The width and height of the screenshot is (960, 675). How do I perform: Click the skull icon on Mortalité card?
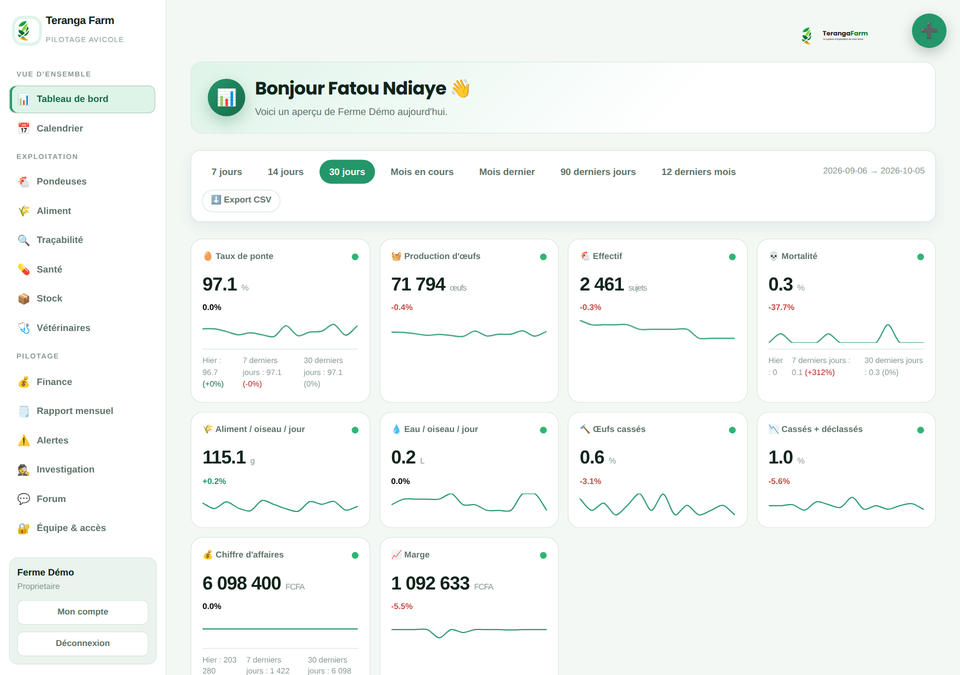(x=773, y=256)
